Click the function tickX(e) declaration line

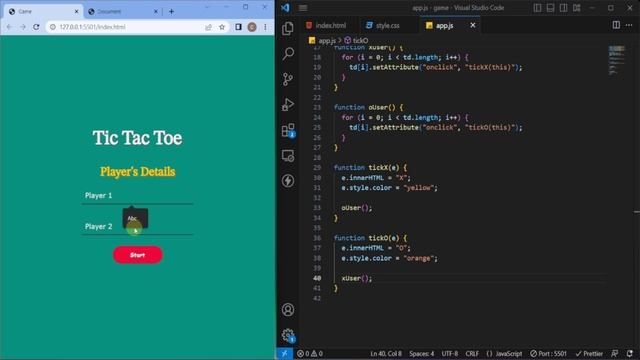coord(370,168)
